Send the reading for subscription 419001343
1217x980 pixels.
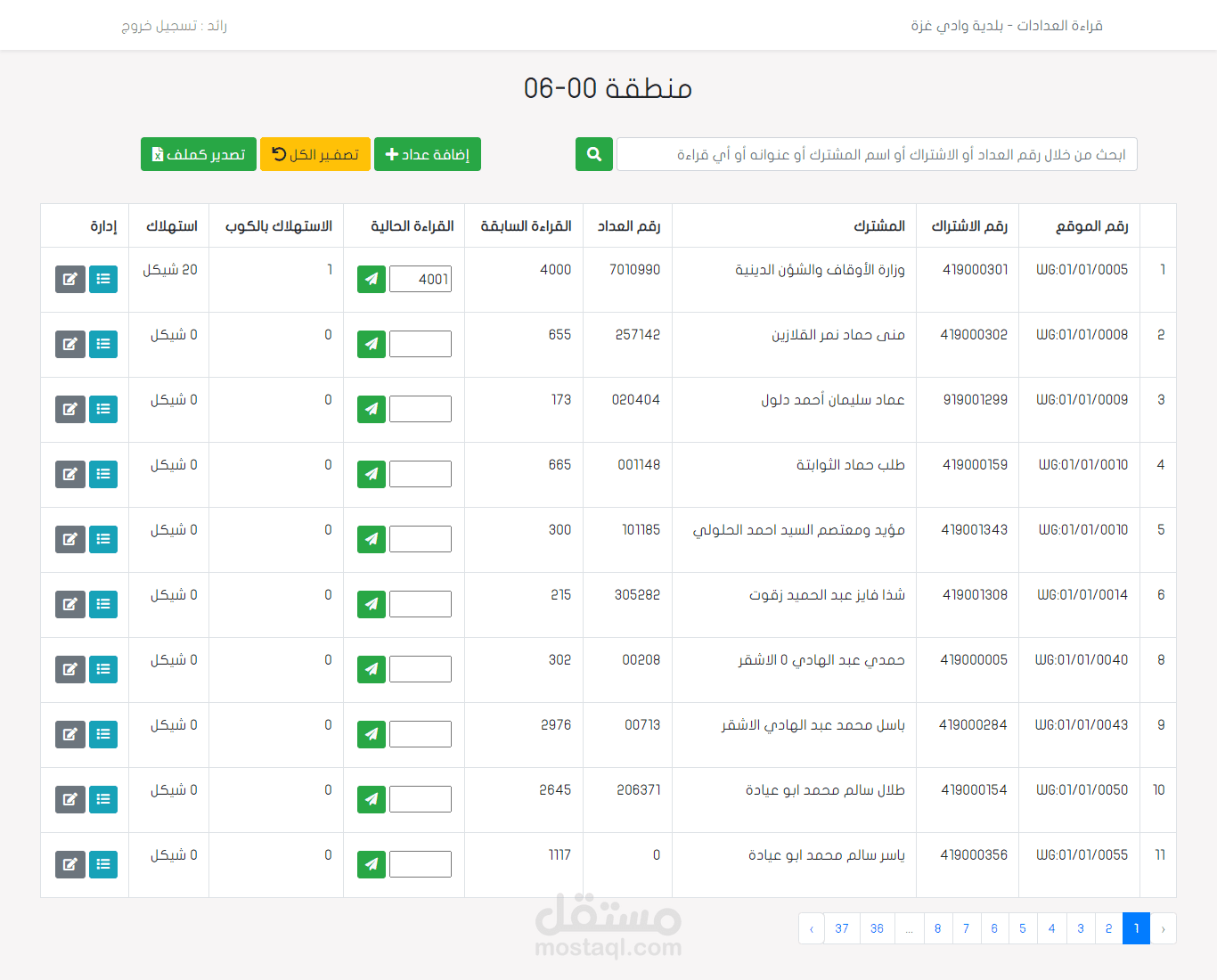coord(372,539)
